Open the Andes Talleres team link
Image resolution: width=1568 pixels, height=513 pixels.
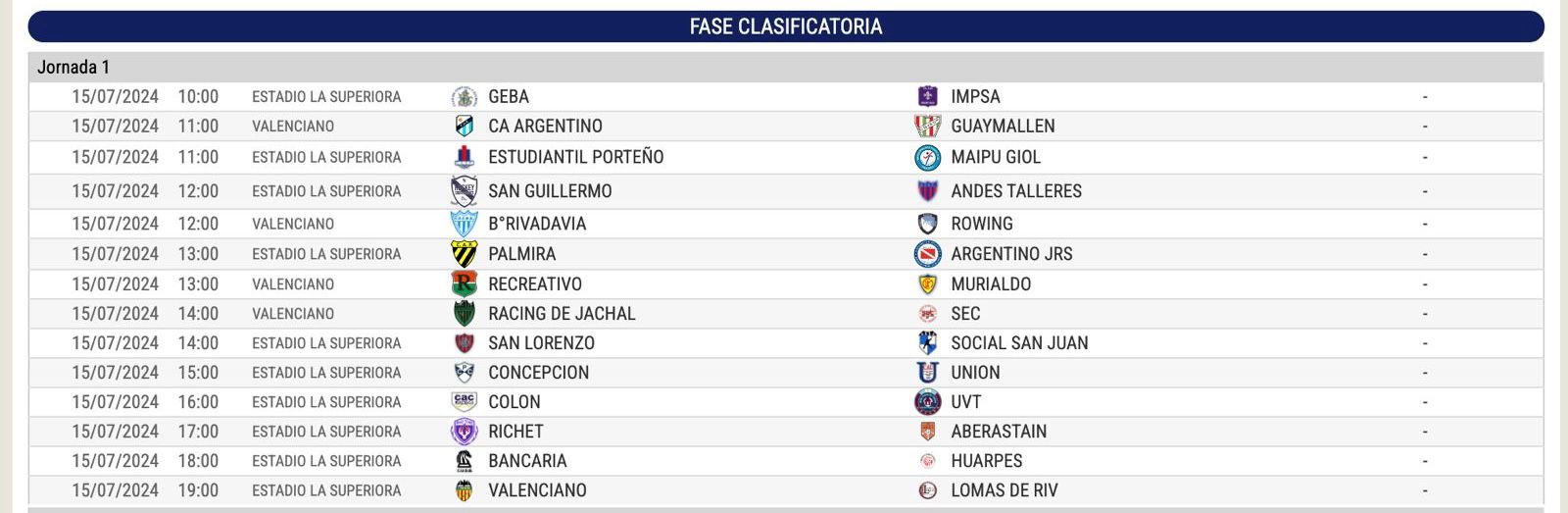coord(1015,191)
